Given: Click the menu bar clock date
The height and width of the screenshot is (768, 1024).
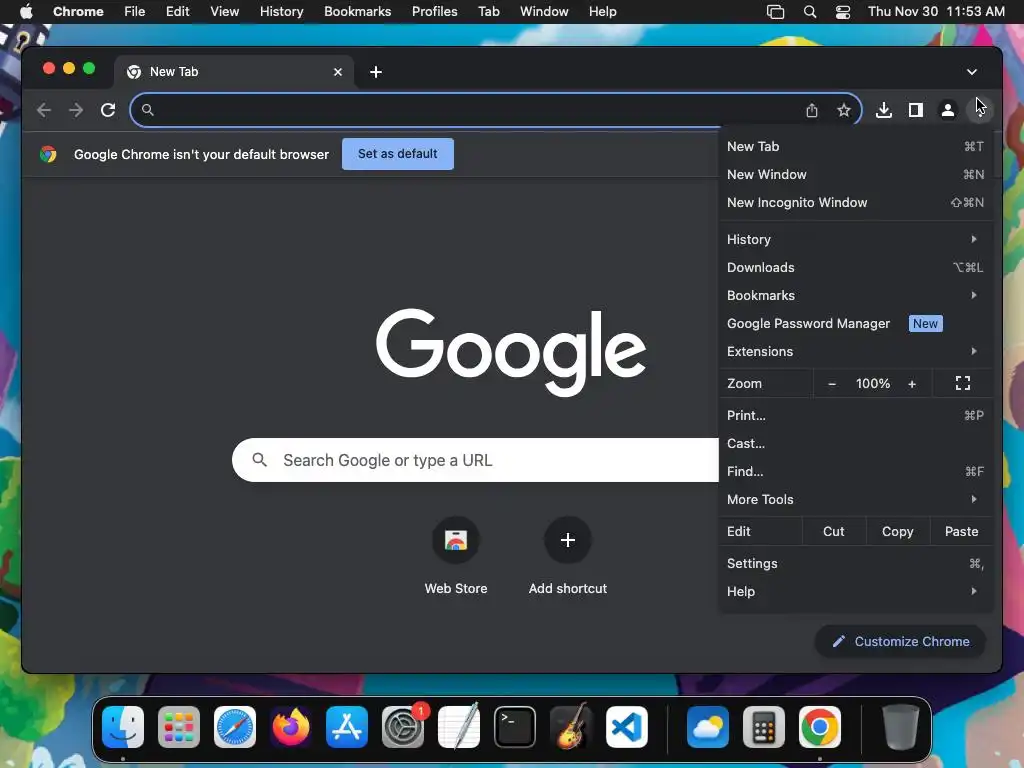Looking at the screenshot, I should click(936, 12).
